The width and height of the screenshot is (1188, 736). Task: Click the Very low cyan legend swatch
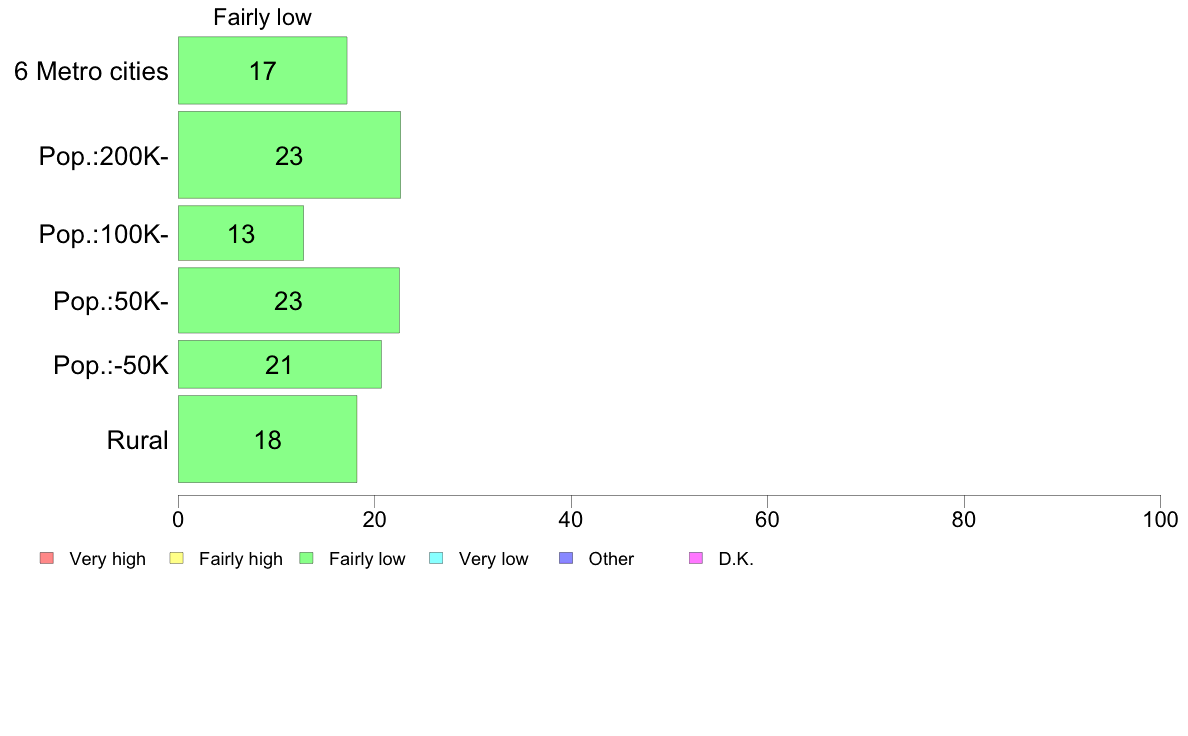coord(436,559)
